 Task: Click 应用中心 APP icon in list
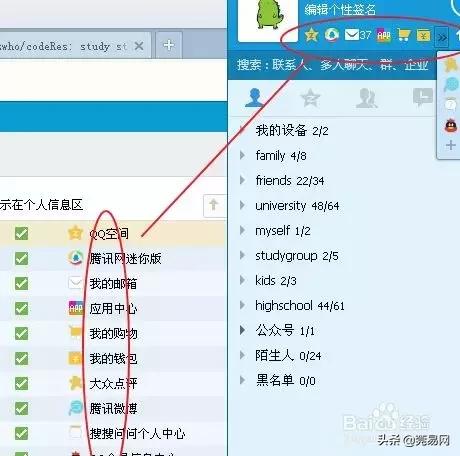tap(75, 308)
